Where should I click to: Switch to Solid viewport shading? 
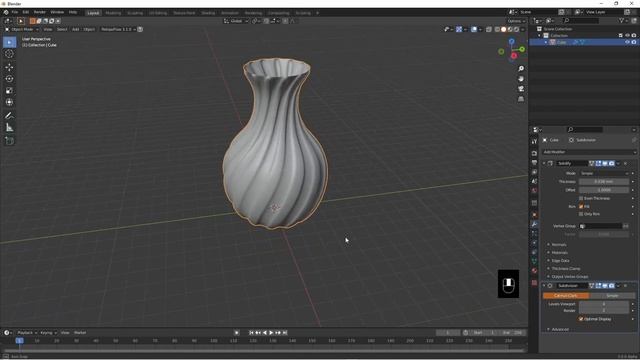(503, 29)
